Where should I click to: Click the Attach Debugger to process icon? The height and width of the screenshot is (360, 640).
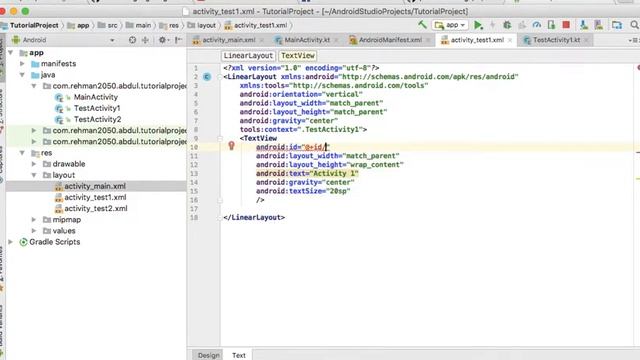point(551,25)
